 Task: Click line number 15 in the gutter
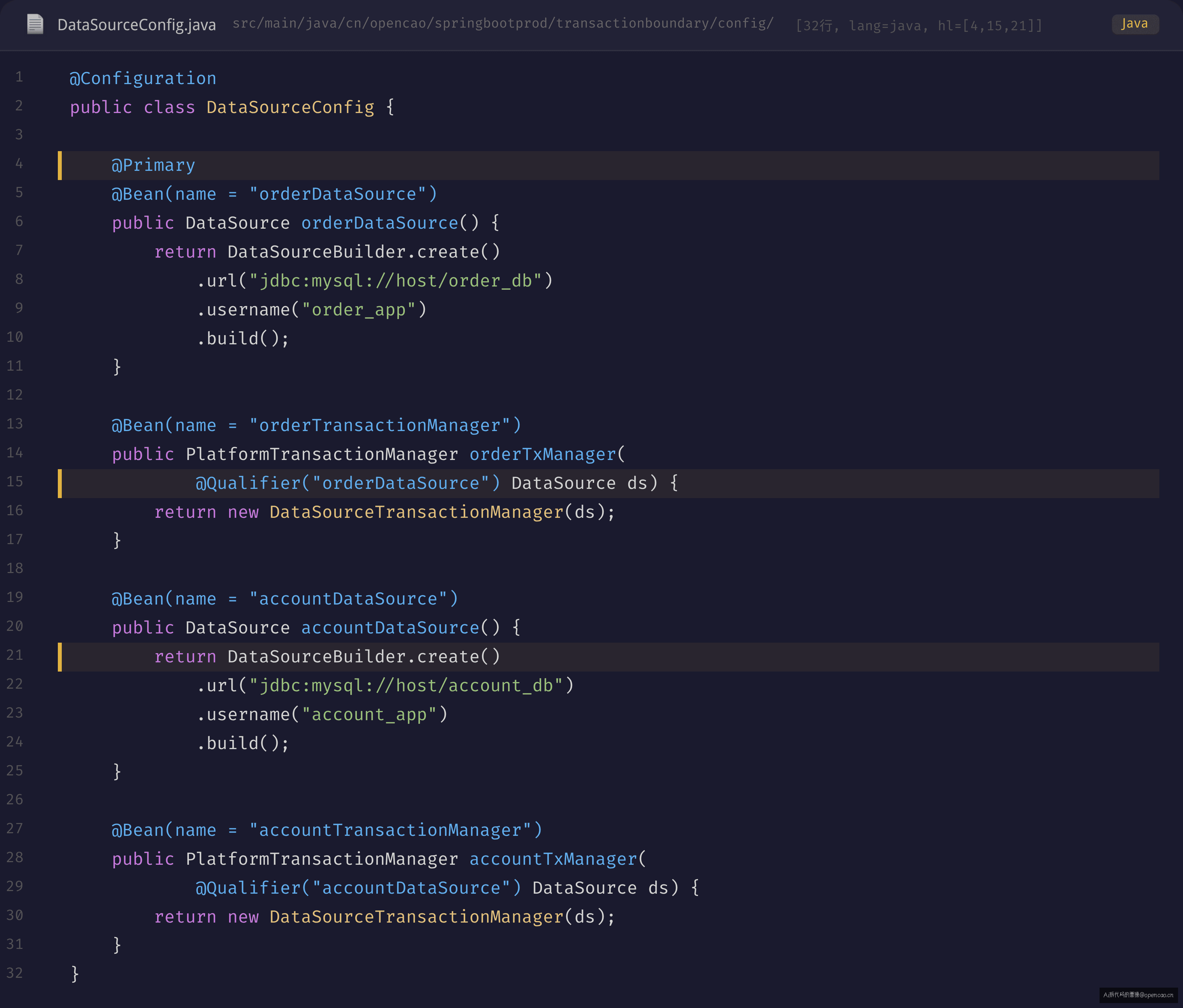[15, 482]
